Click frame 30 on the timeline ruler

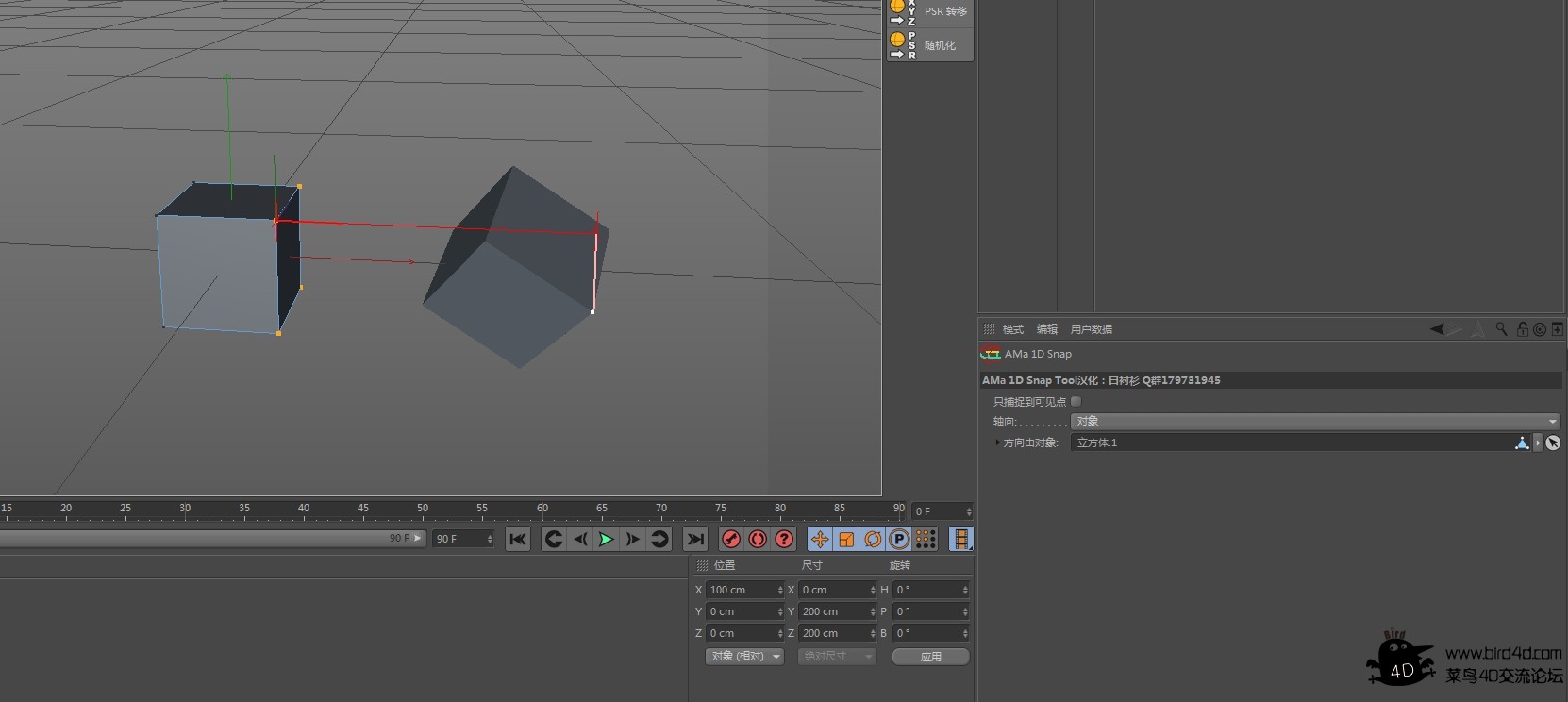coord(185,509)
